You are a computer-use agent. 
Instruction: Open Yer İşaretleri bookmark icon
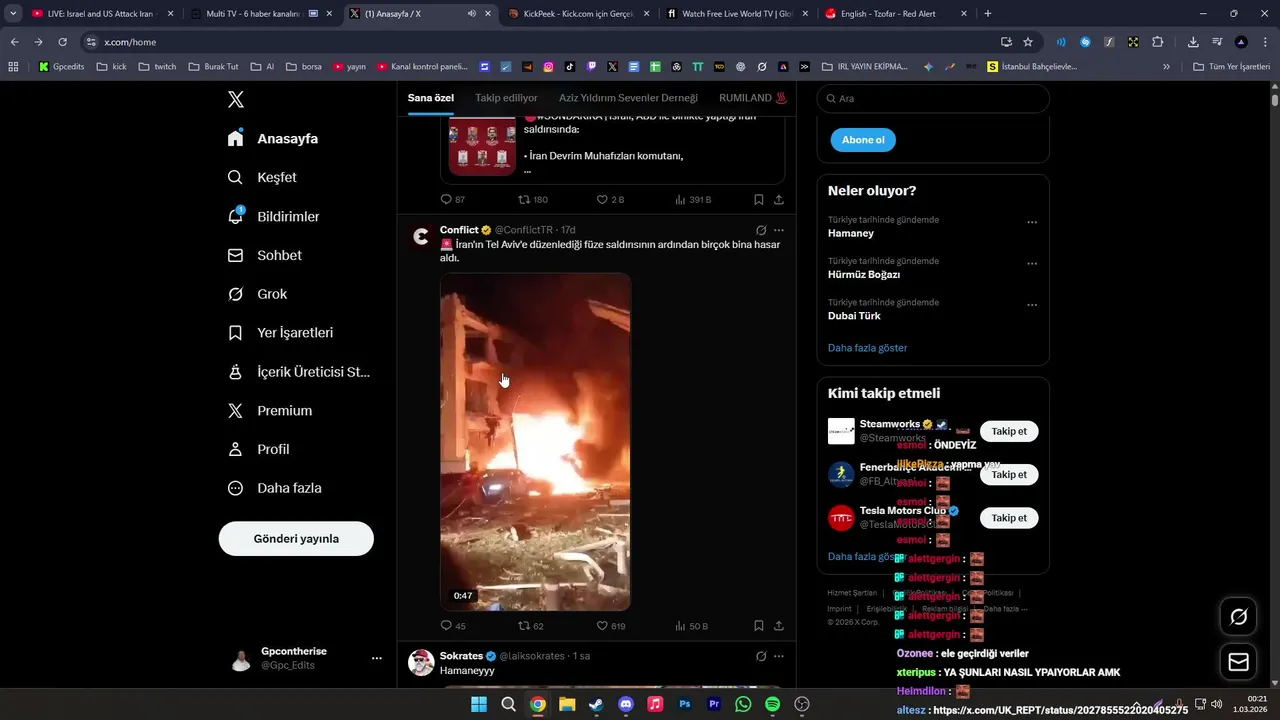click(x=235, y=332)
